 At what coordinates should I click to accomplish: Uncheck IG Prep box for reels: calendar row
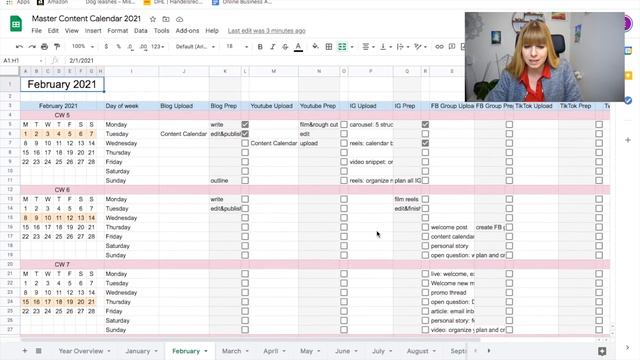point(425,143)
